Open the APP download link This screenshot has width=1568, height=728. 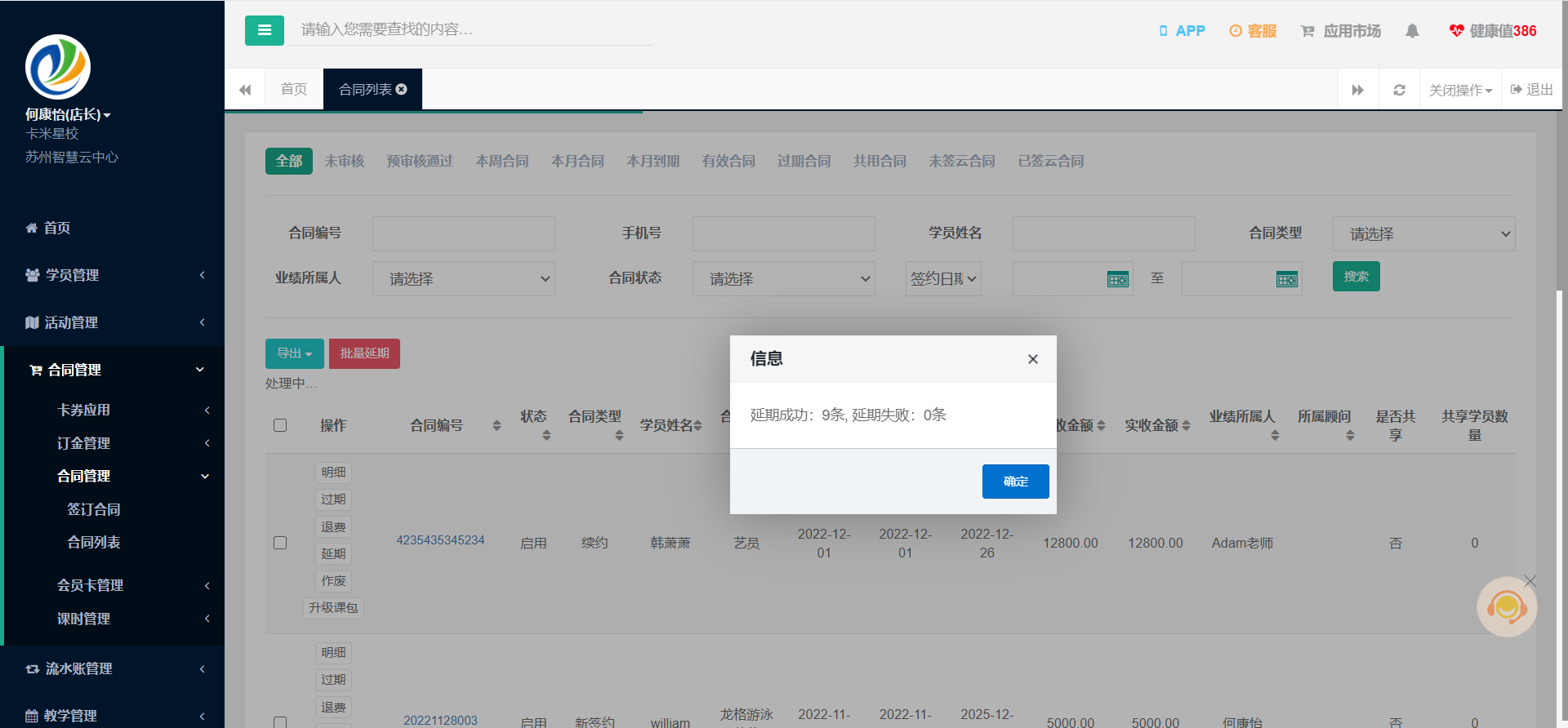(1182, 31)
